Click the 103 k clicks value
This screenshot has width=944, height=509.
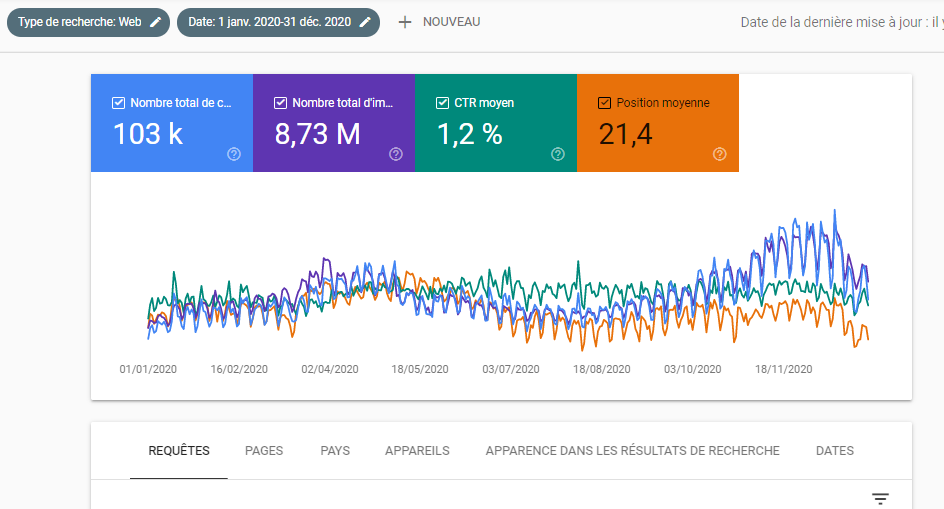(148, 134)
